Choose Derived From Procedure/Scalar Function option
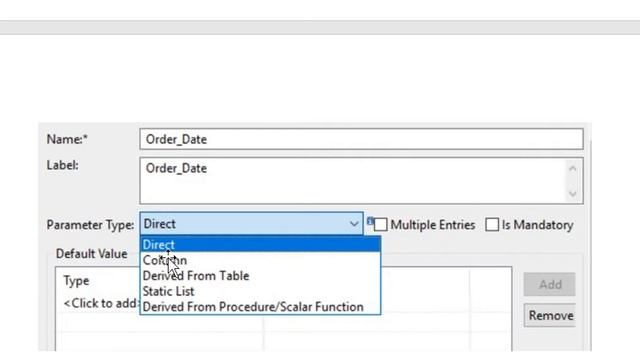Screen dimensions: 640x360 pyautogui.click(x=260, y=307)
